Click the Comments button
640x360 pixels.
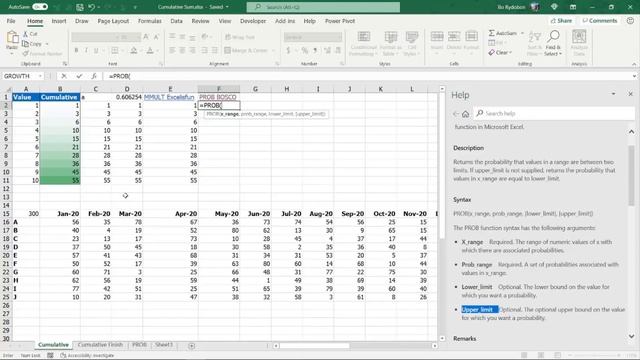pos(600,20)
